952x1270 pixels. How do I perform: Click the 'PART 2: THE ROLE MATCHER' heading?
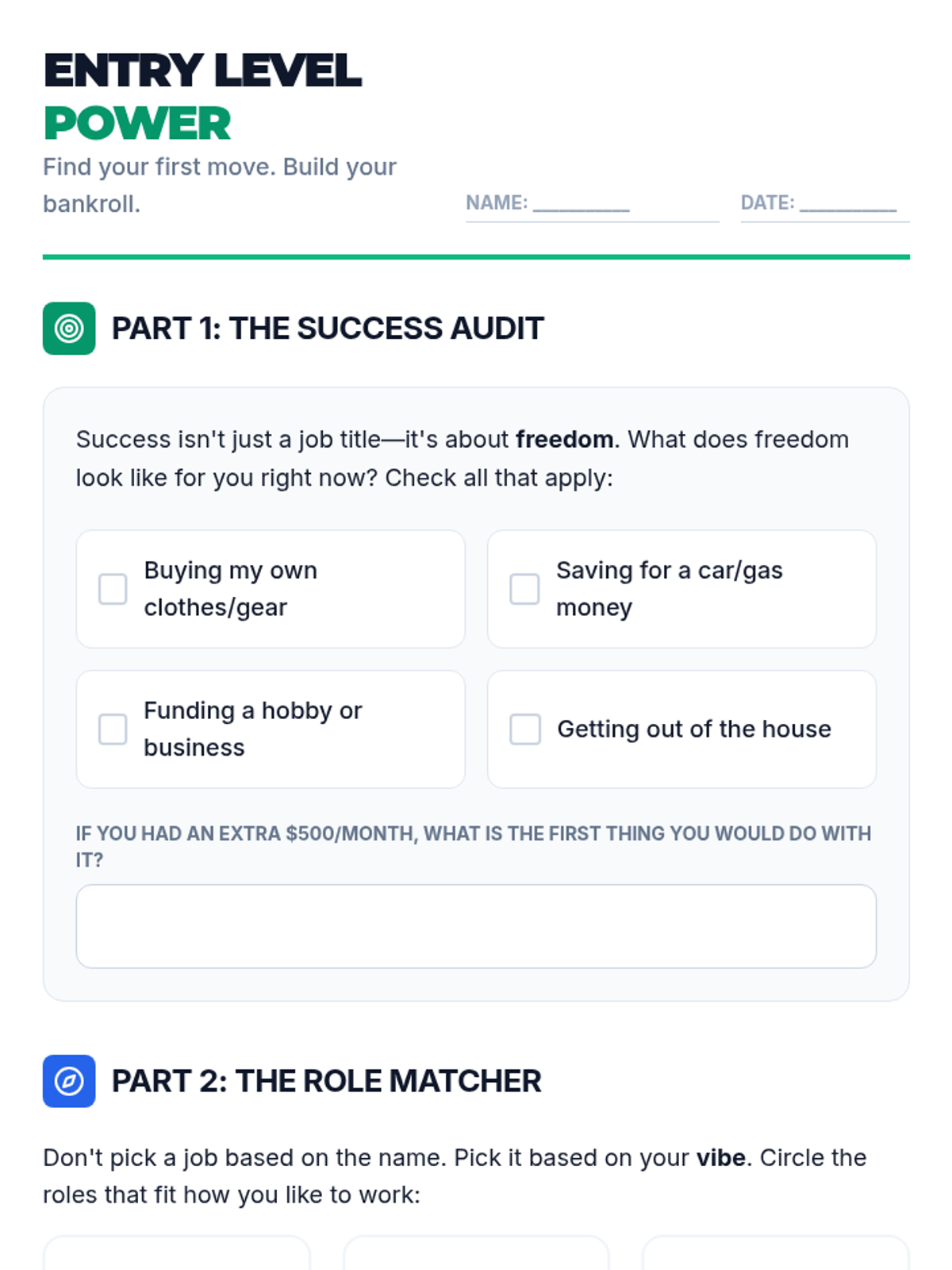pyautogui.click(x=326, y=1080)
